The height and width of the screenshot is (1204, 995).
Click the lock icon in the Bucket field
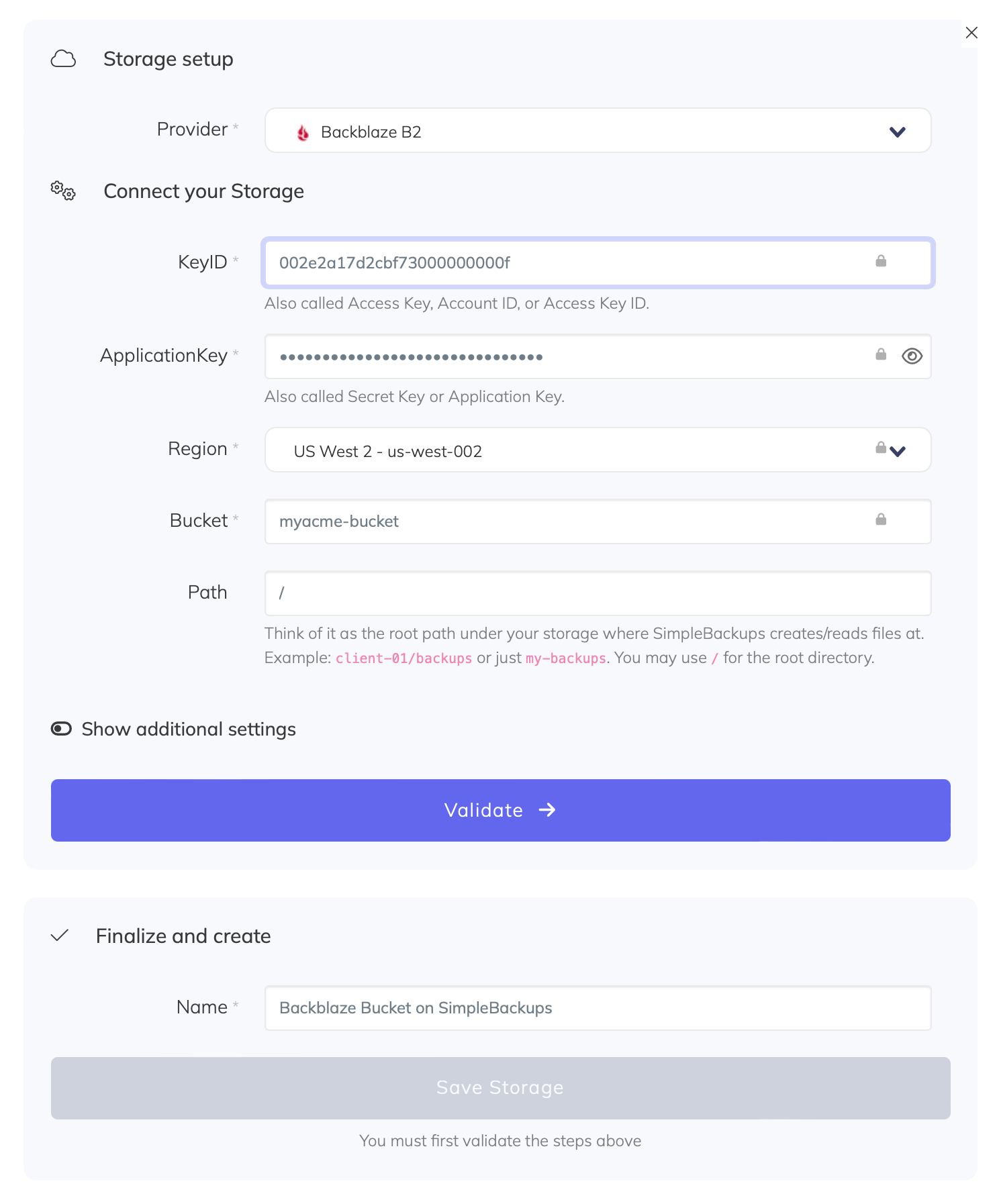tap(880, 521)
